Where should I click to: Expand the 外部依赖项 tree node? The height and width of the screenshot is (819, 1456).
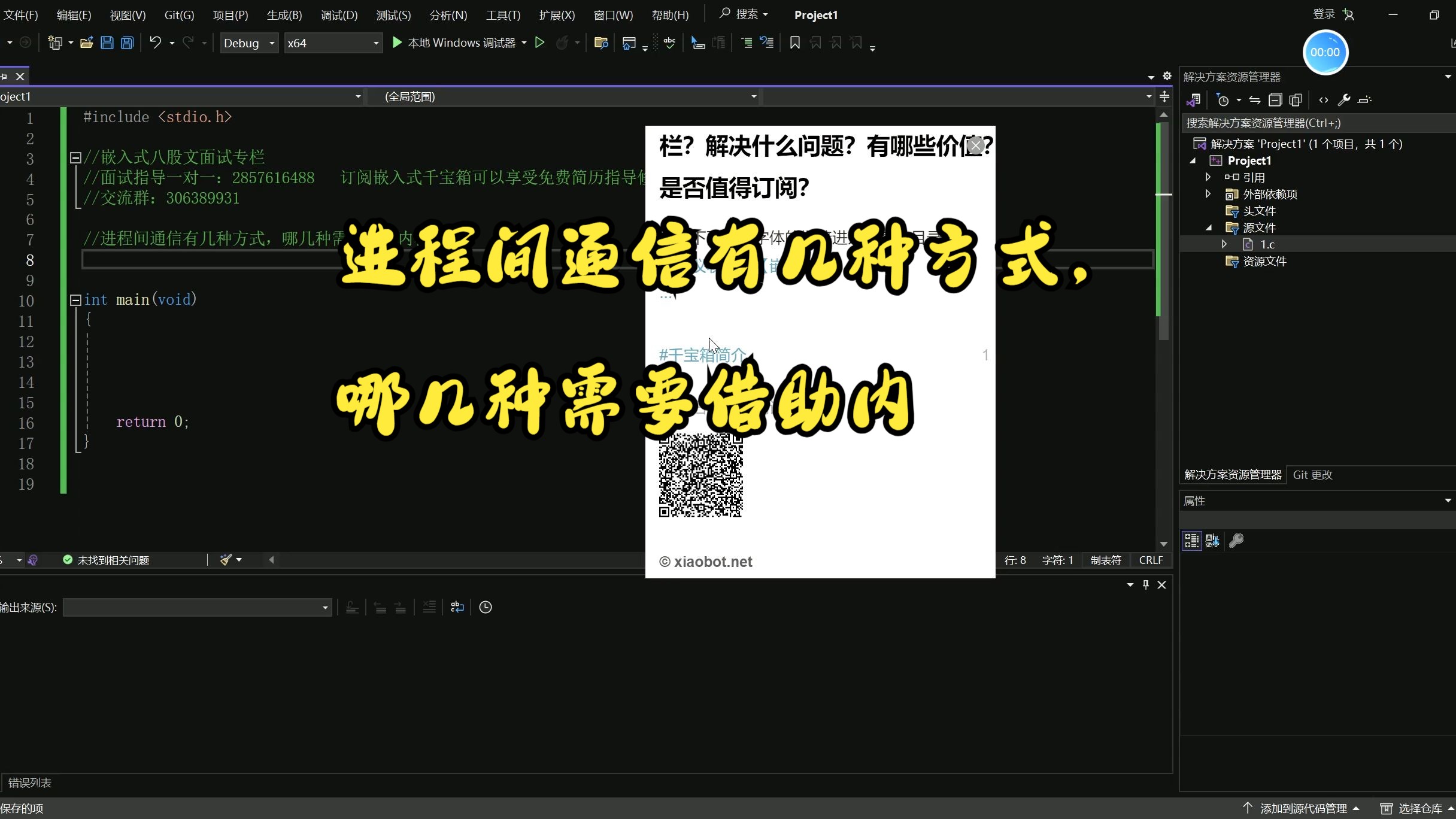[x=1208, y=194]
